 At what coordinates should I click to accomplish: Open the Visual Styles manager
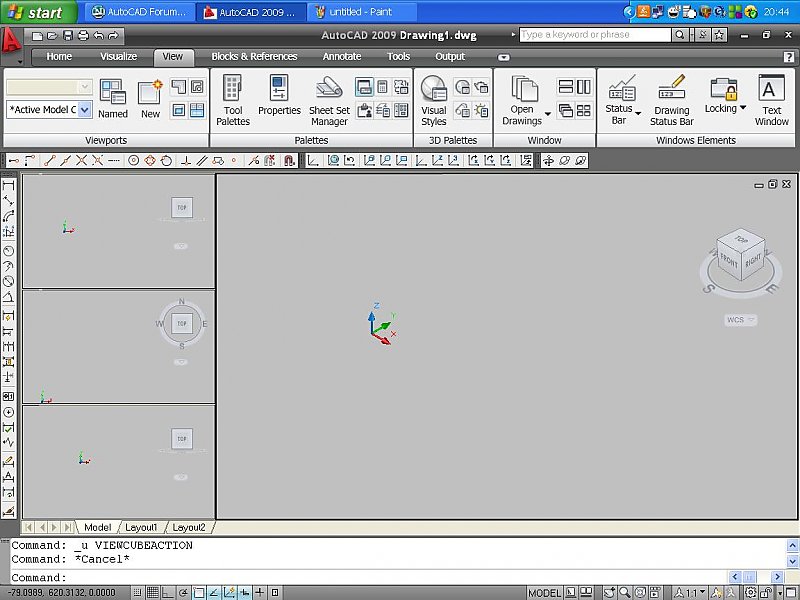[x=434, y=100]
